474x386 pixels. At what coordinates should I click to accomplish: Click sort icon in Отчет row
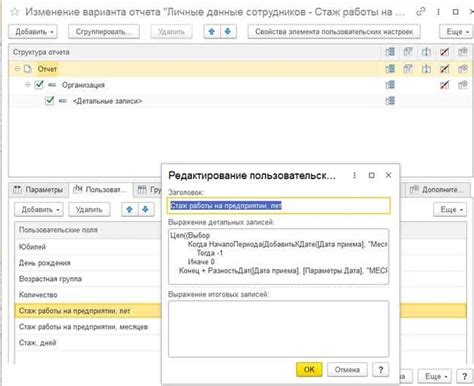tap(426, 69)
